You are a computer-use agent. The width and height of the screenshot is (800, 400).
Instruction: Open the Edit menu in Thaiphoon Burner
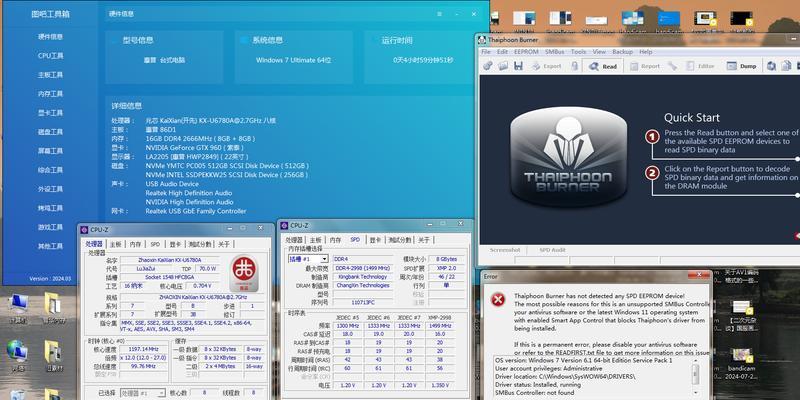point(503,52)
